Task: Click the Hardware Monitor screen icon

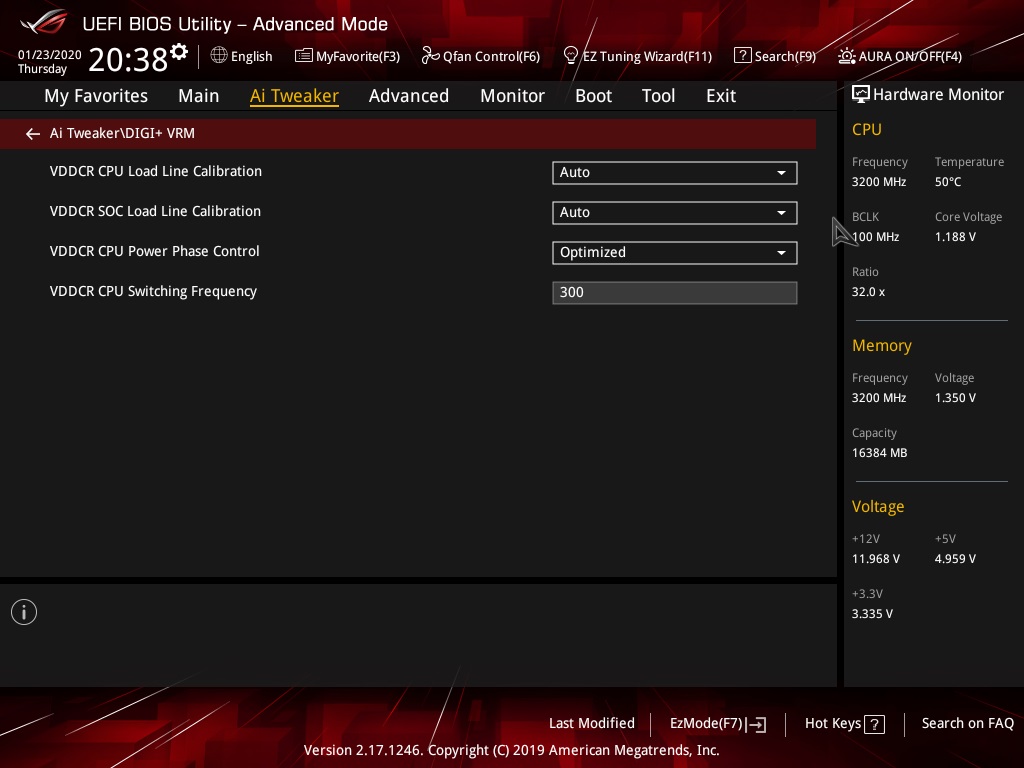Action: (861, 95)
